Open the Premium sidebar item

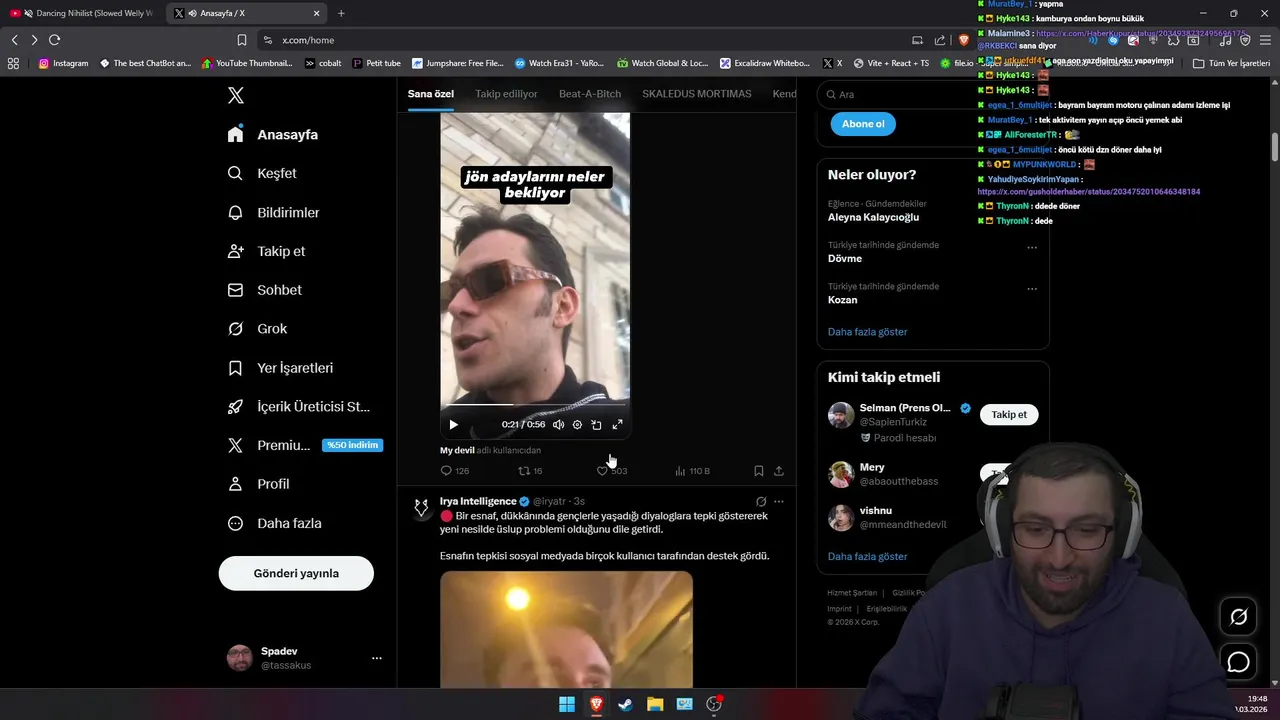[305, 445]
